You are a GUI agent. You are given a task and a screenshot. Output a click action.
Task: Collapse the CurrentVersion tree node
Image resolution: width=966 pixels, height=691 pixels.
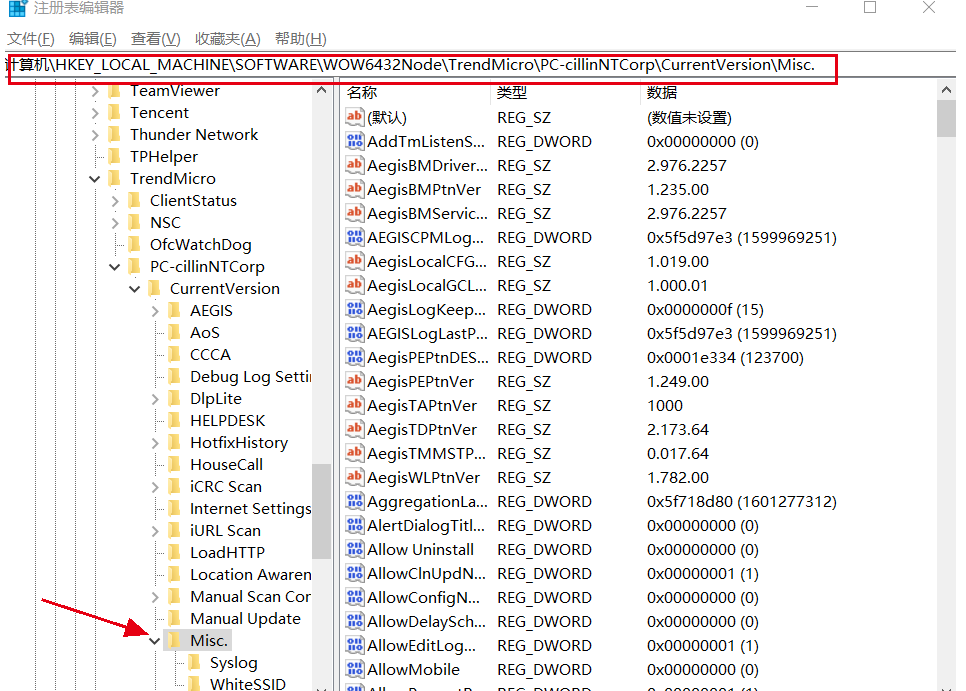[135, 289]
